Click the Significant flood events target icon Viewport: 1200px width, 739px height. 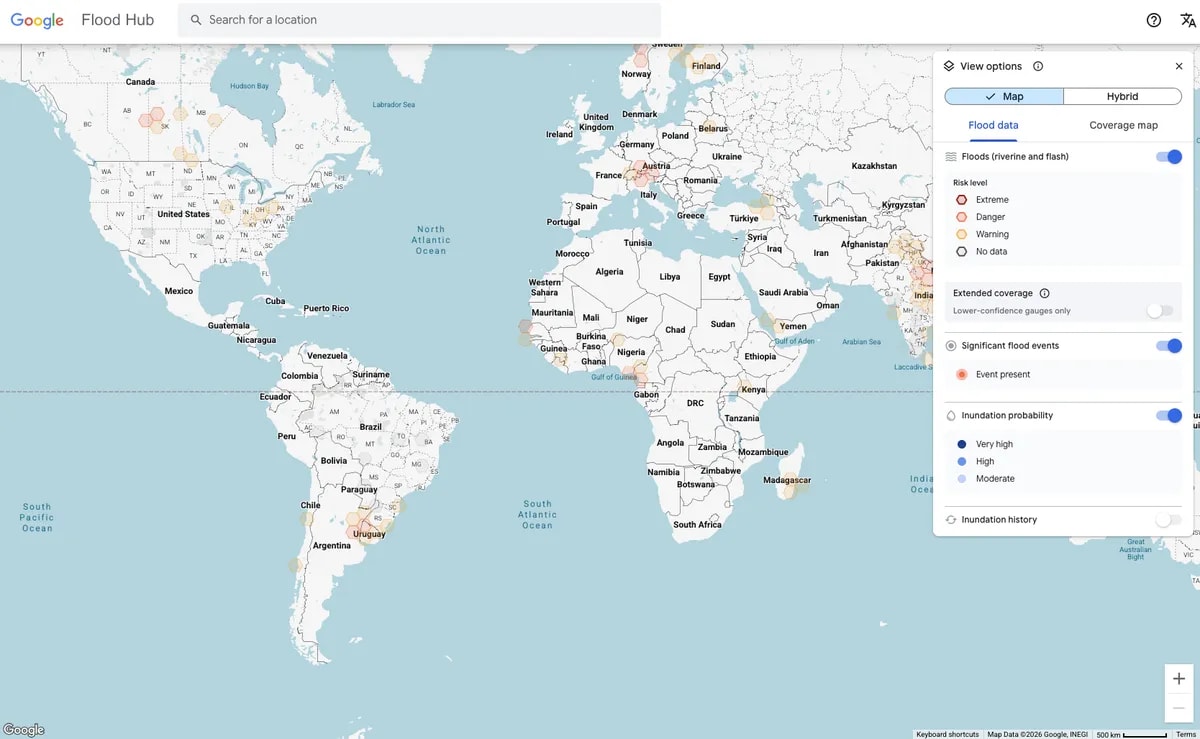tap(951, 346)
